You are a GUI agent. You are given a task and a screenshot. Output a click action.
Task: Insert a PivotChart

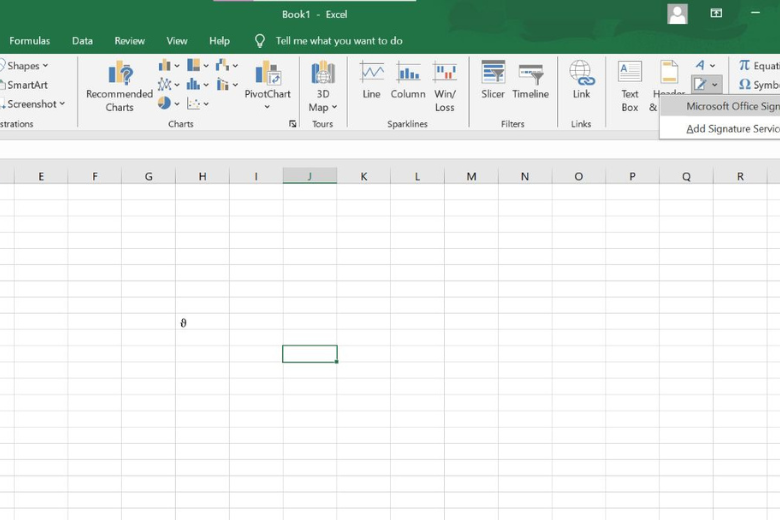pyautogui.click(x=267, y=83)
